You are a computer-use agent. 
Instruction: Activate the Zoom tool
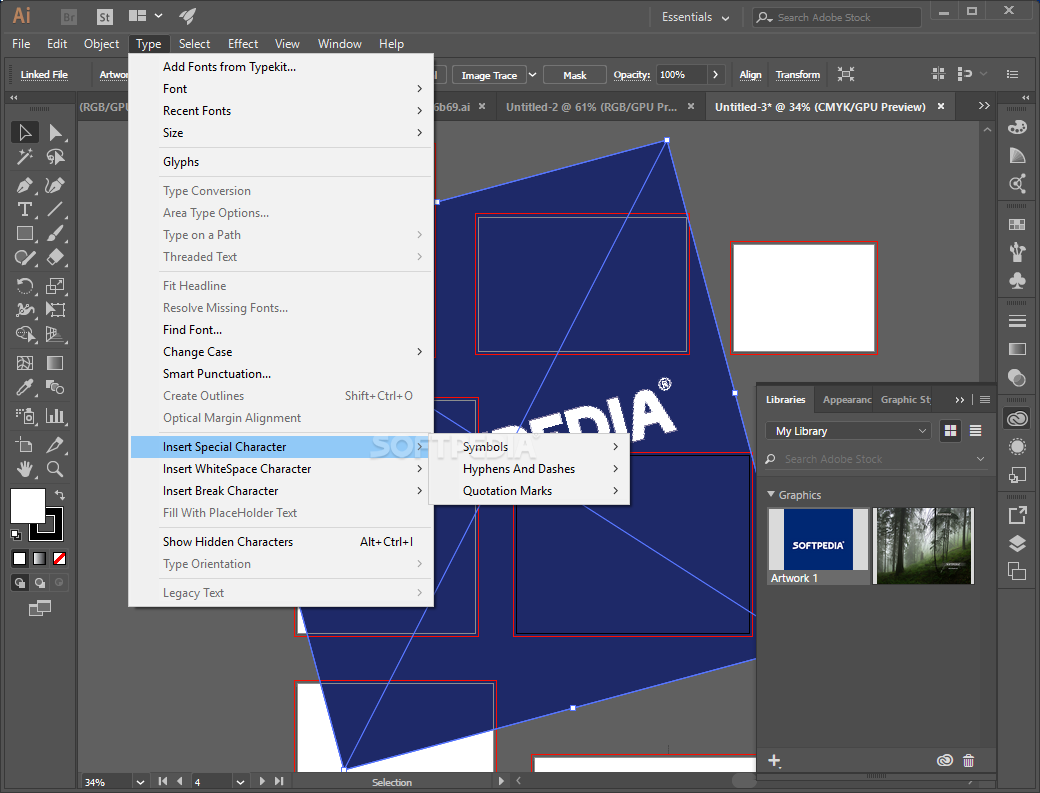pos(55,469)
